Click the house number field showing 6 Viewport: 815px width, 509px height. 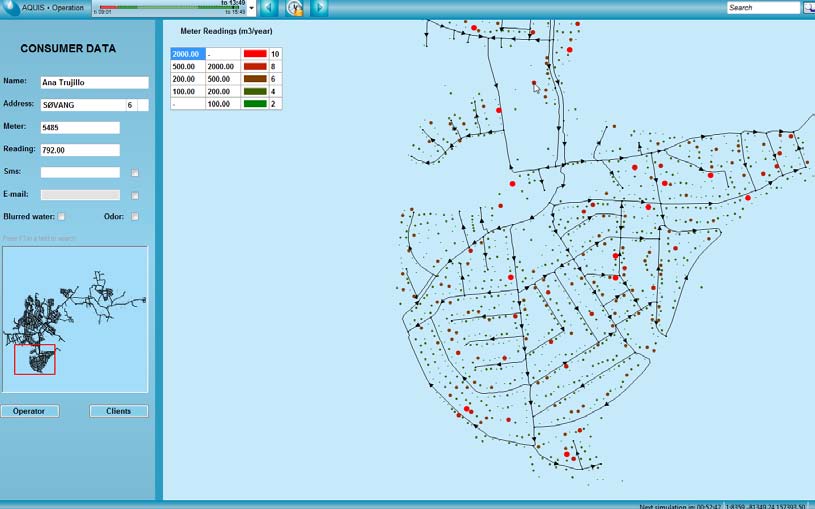(x=132, y=105)
